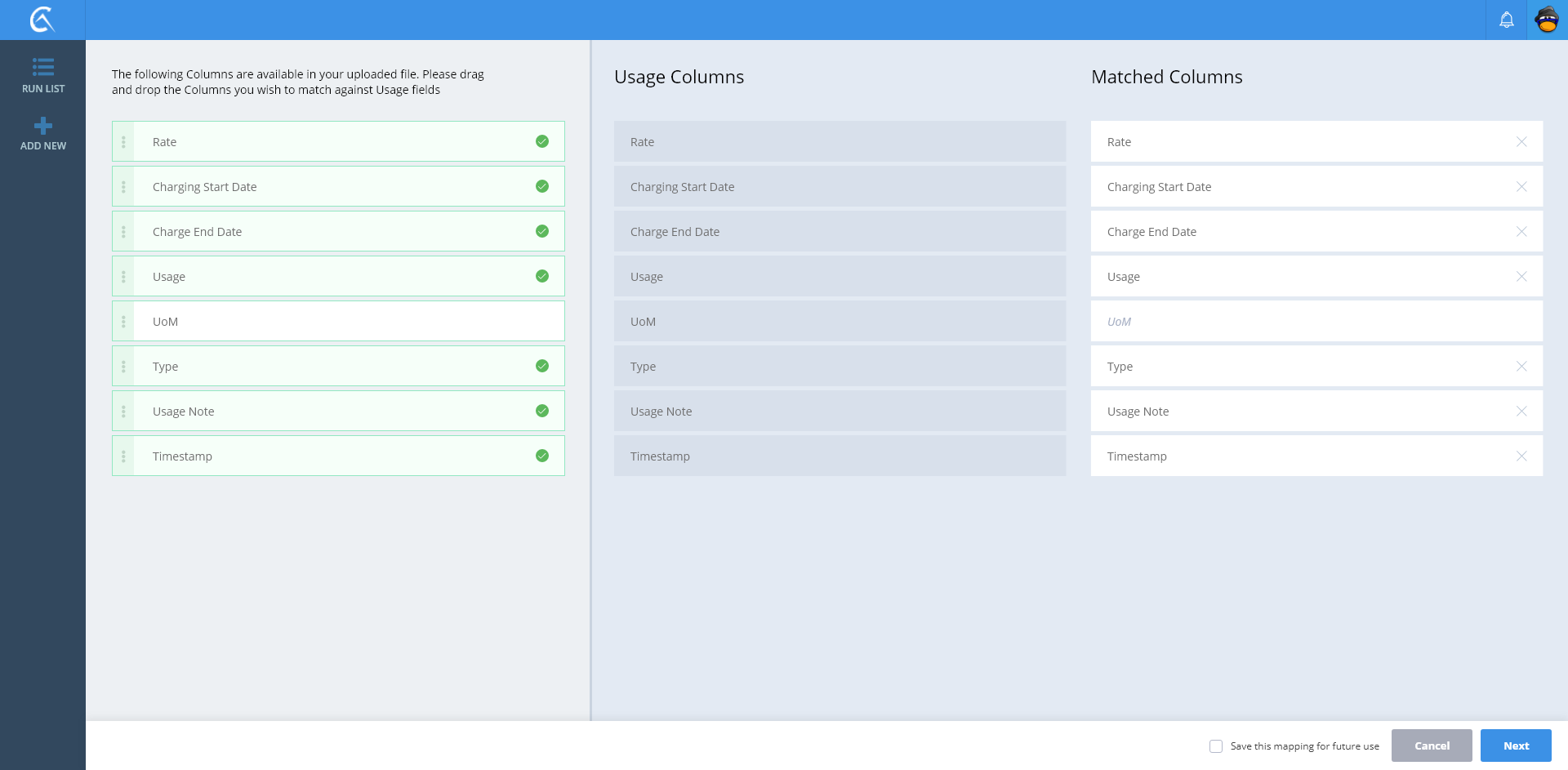Select Add New in the sidebar
This screenshot has width=1568, height=770.
tap(43, 134)
